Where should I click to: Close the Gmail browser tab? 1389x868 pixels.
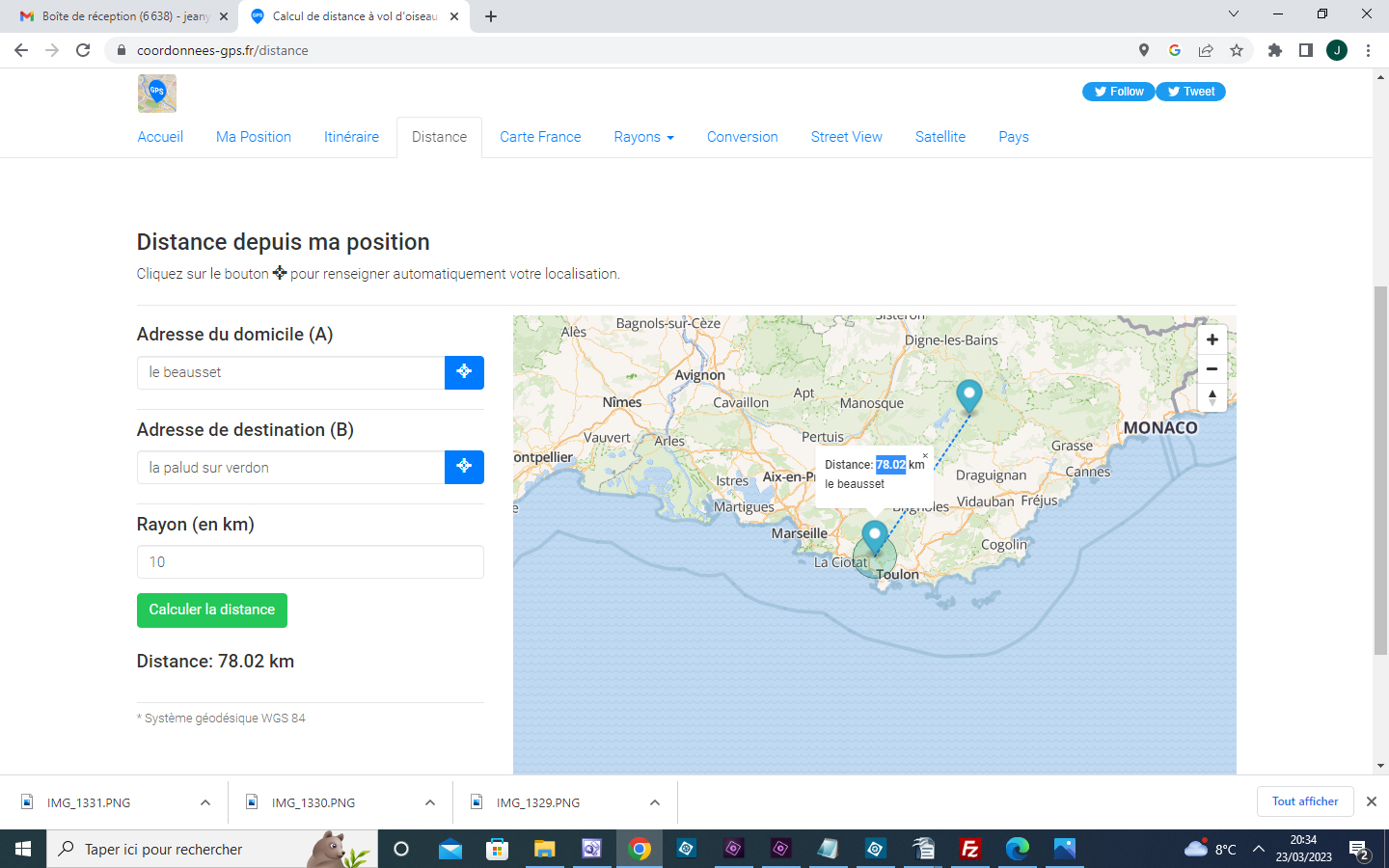224,16
